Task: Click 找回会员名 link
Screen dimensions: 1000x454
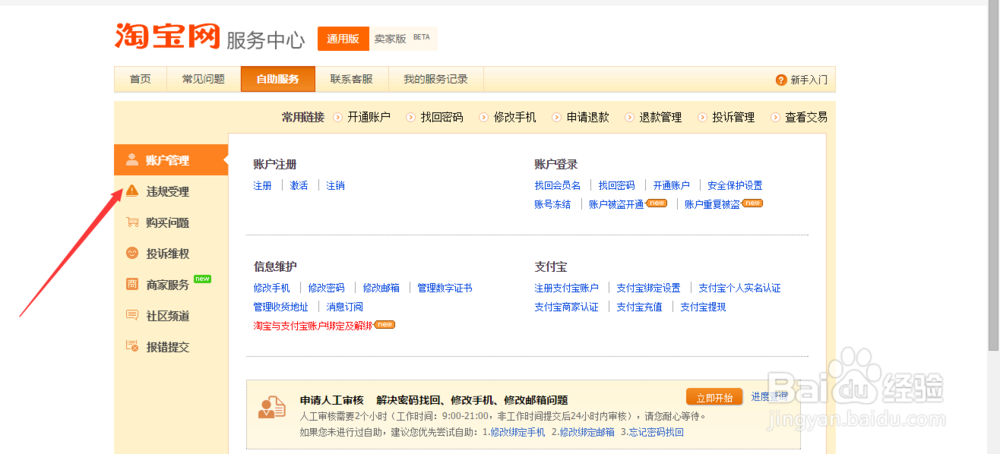Action: [x=557, y=186]
